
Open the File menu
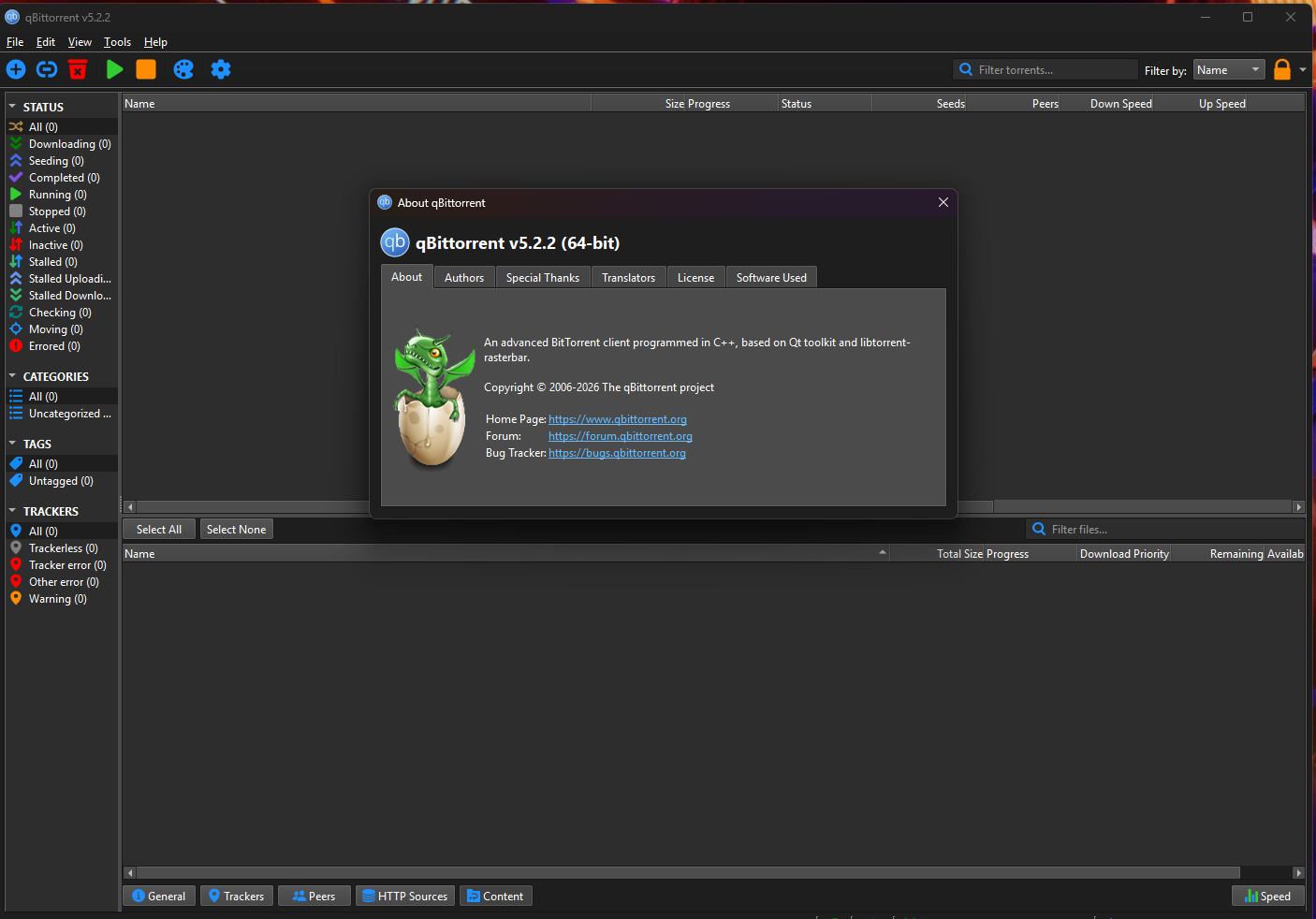[15, 42]
